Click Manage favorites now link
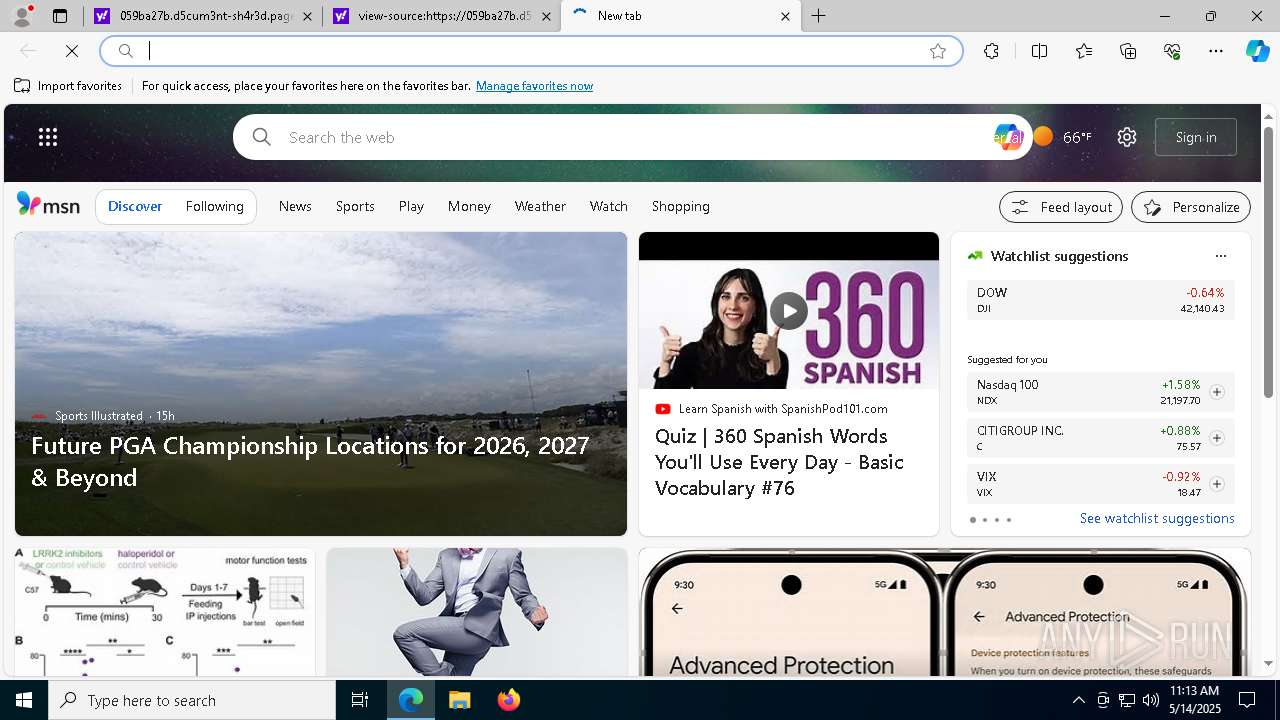This screenshot has width=1280, height=720. (x=534, y=86)
